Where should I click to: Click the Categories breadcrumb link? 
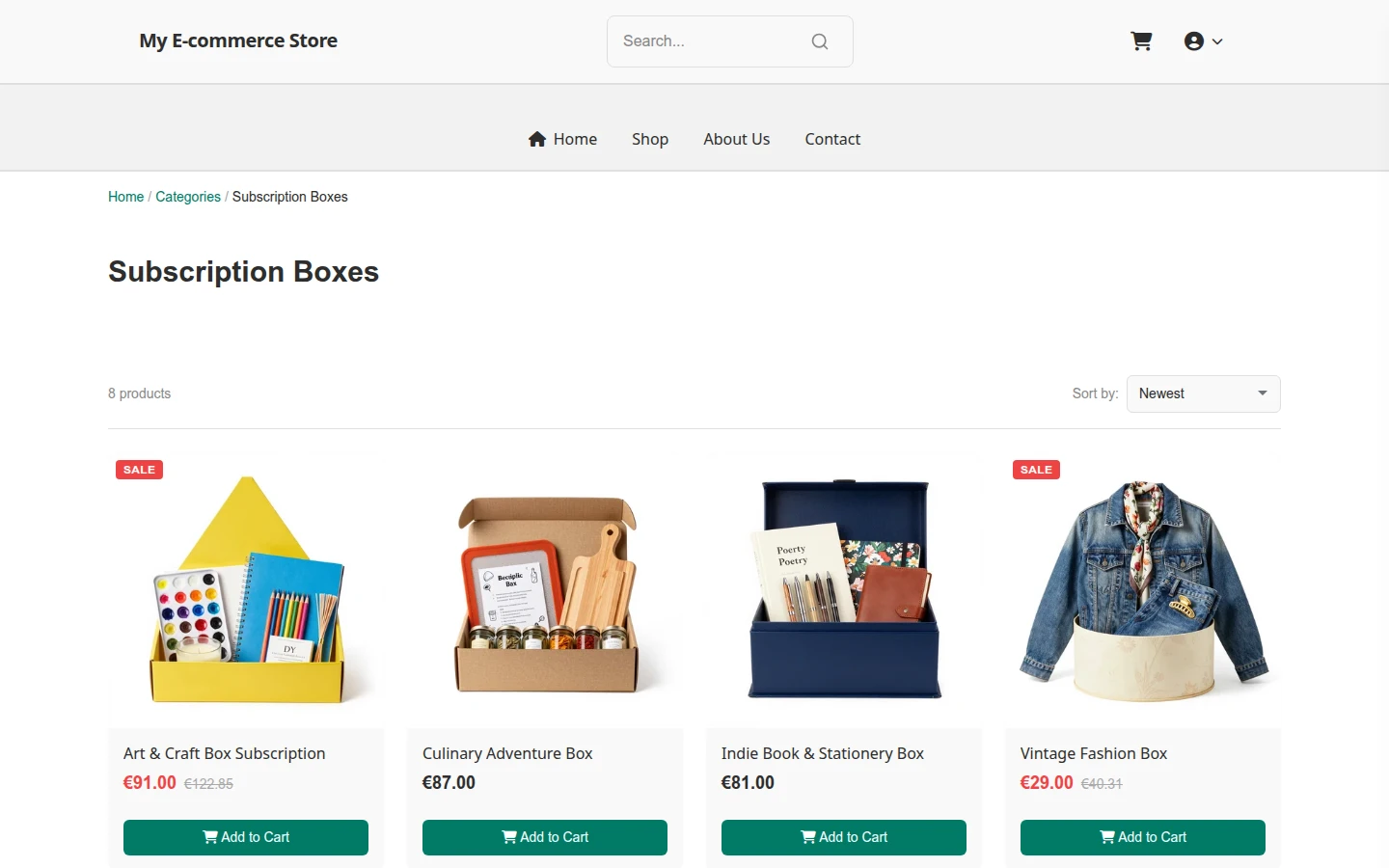188,197
